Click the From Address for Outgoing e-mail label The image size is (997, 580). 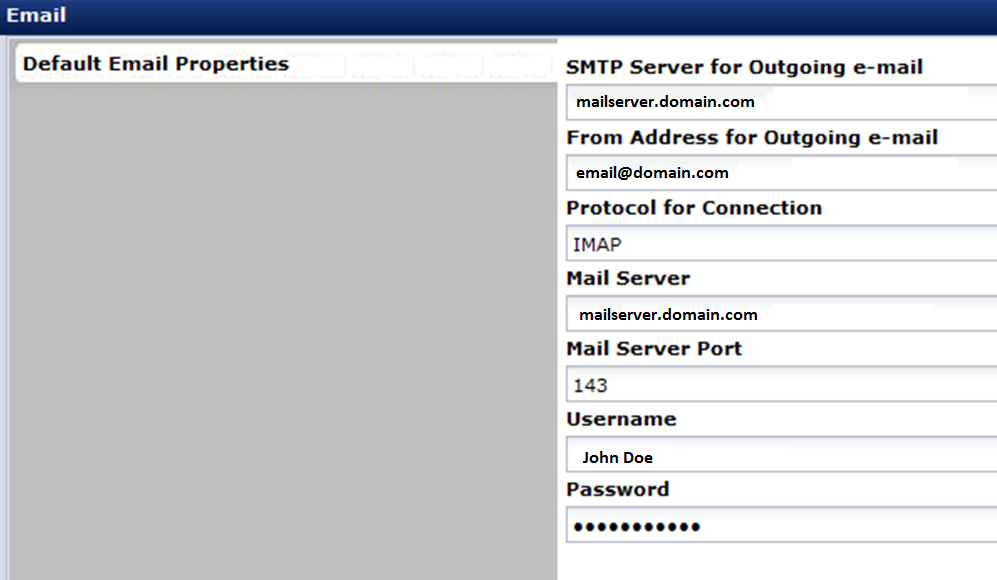tap(752, 137)
